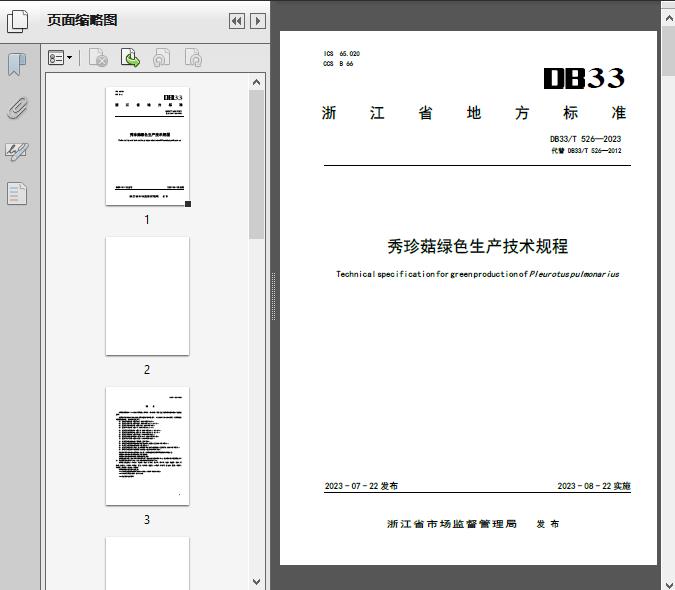This screenshot has height=590, width=675.
Task: Click the right arrow expand button
Action: tap(258, 21)
